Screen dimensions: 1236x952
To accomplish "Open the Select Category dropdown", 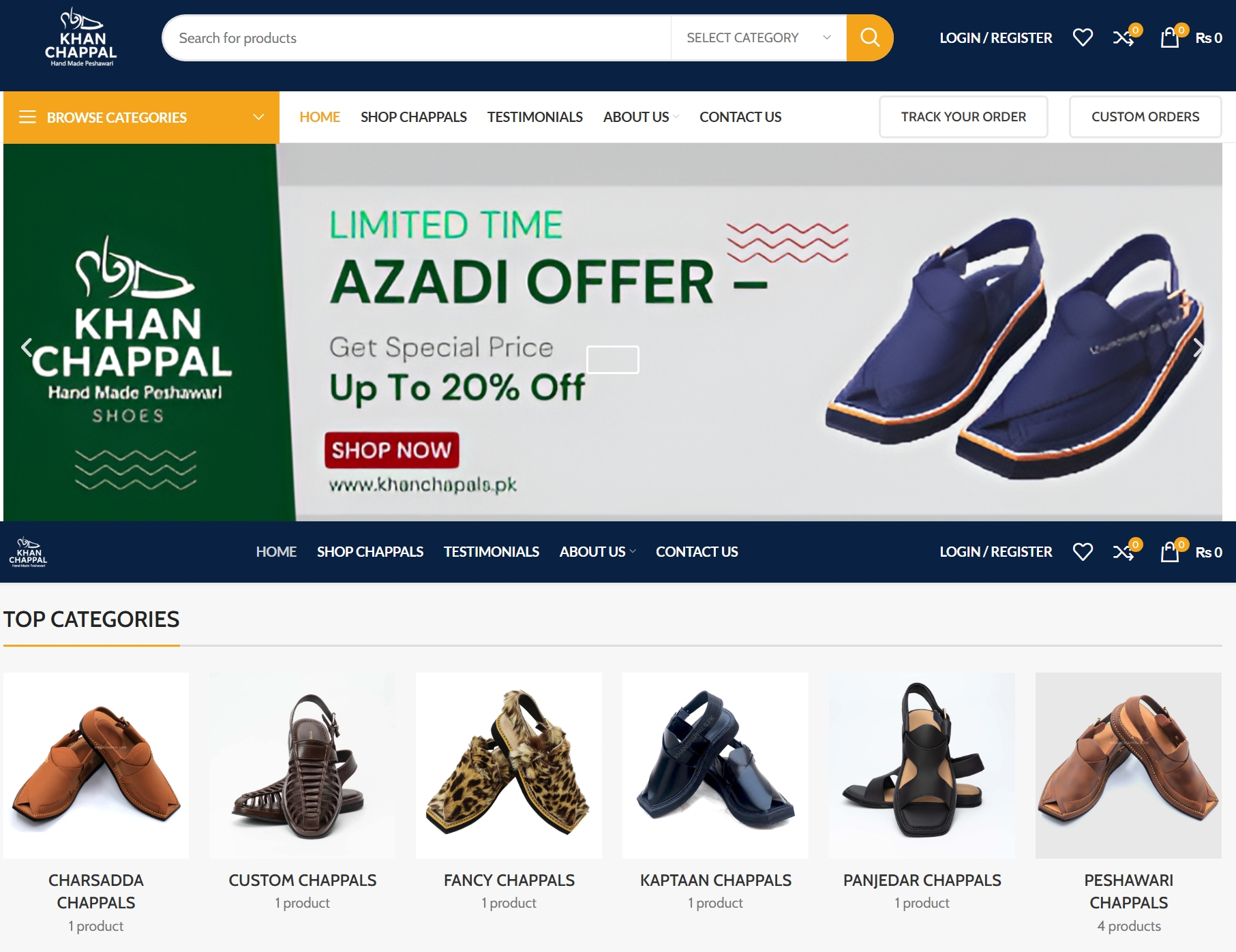I will tap(759, 37).
